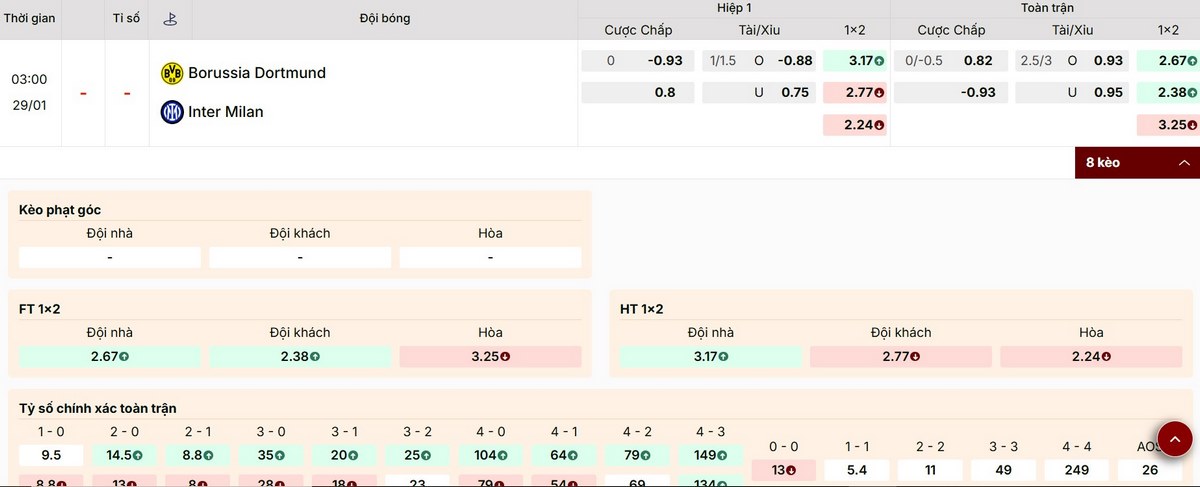Click corner-kick Đội nhà empty odds cell
1200x487 pixels.
[109, 258]
